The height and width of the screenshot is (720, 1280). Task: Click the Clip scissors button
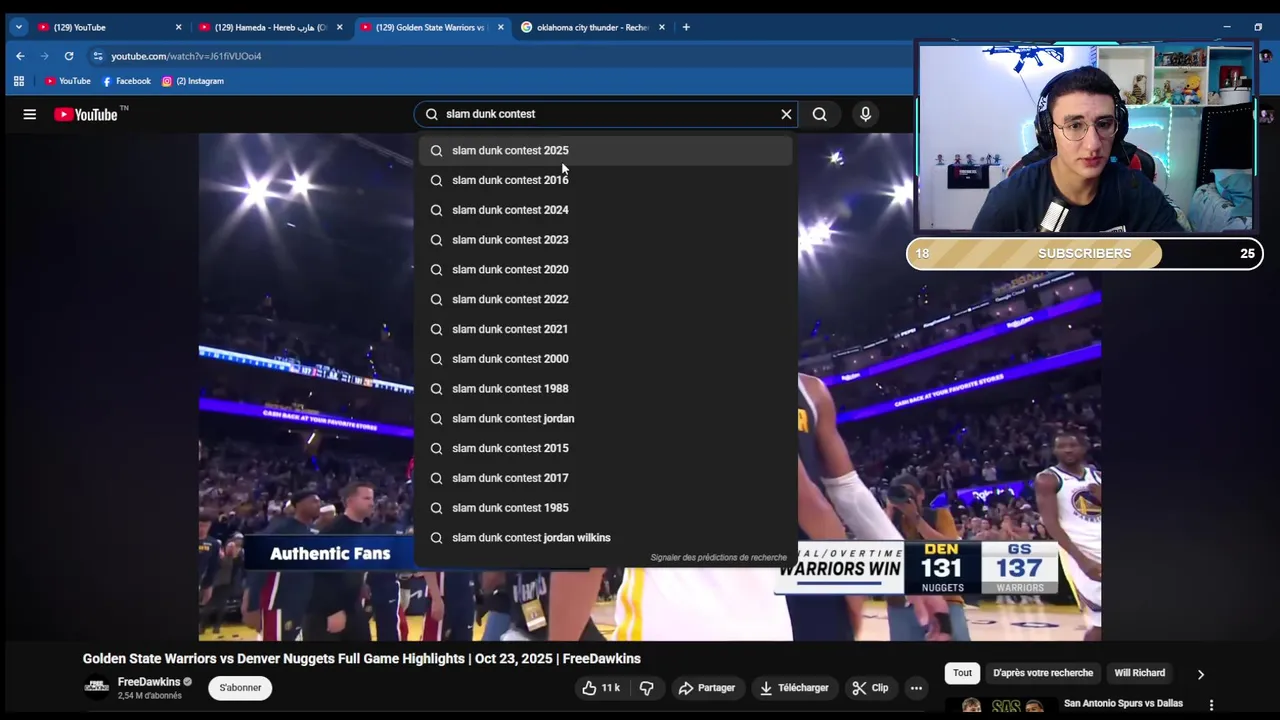[x=870, y=688]
